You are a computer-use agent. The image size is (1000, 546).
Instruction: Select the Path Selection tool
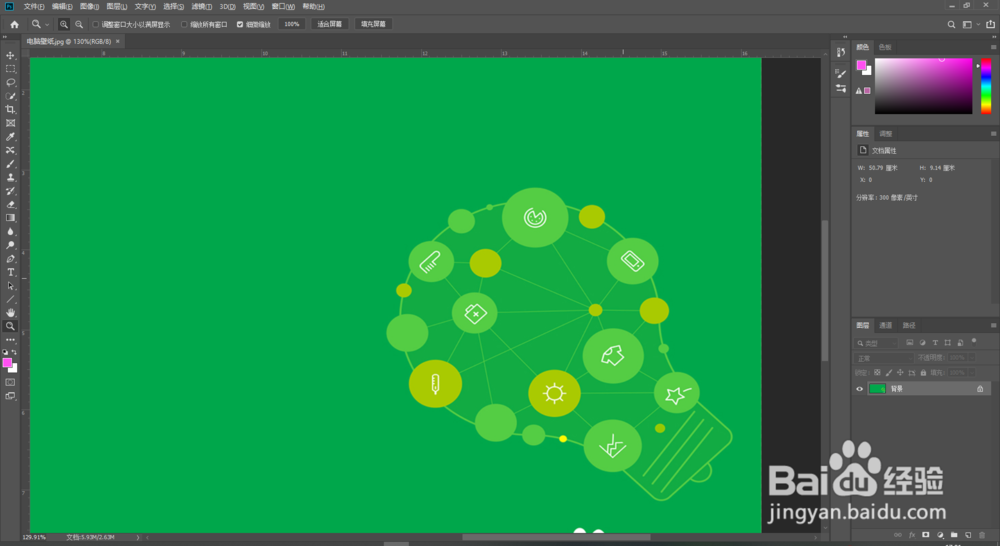tap(10, 286)
